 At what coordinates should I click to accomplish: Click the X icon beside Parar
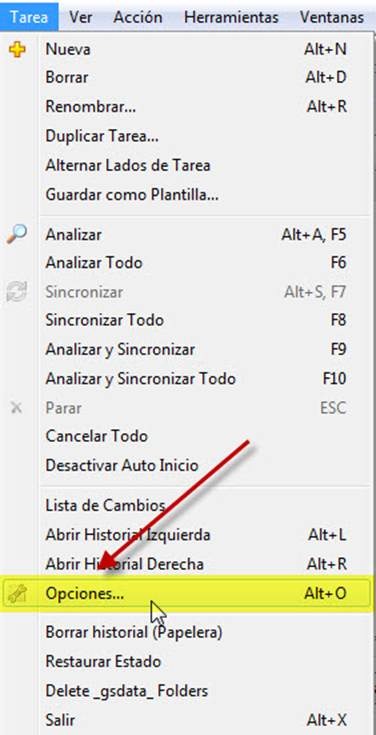point(16,408)
